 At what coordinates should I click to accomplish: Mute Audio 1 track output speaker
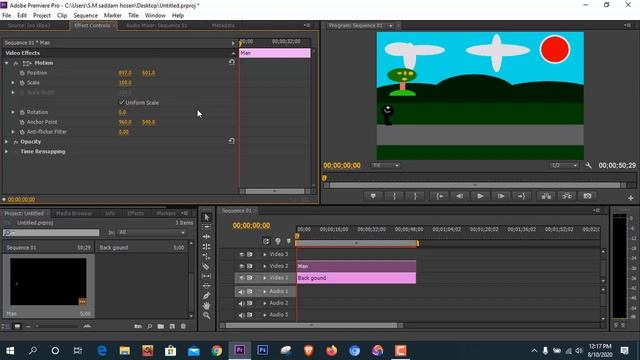coord(241,291)
